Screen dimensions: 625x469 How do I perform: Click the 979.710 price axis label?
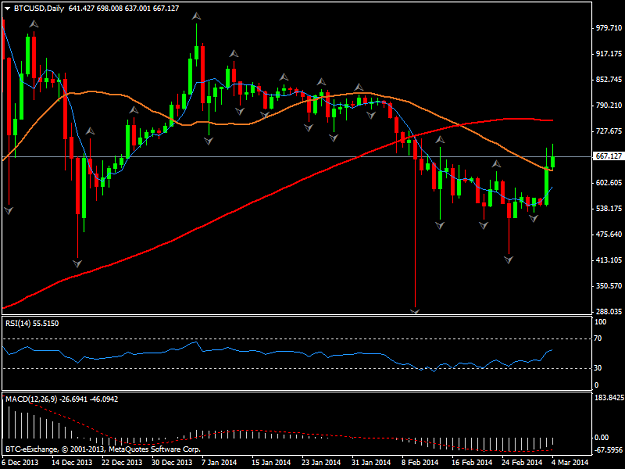609,28
